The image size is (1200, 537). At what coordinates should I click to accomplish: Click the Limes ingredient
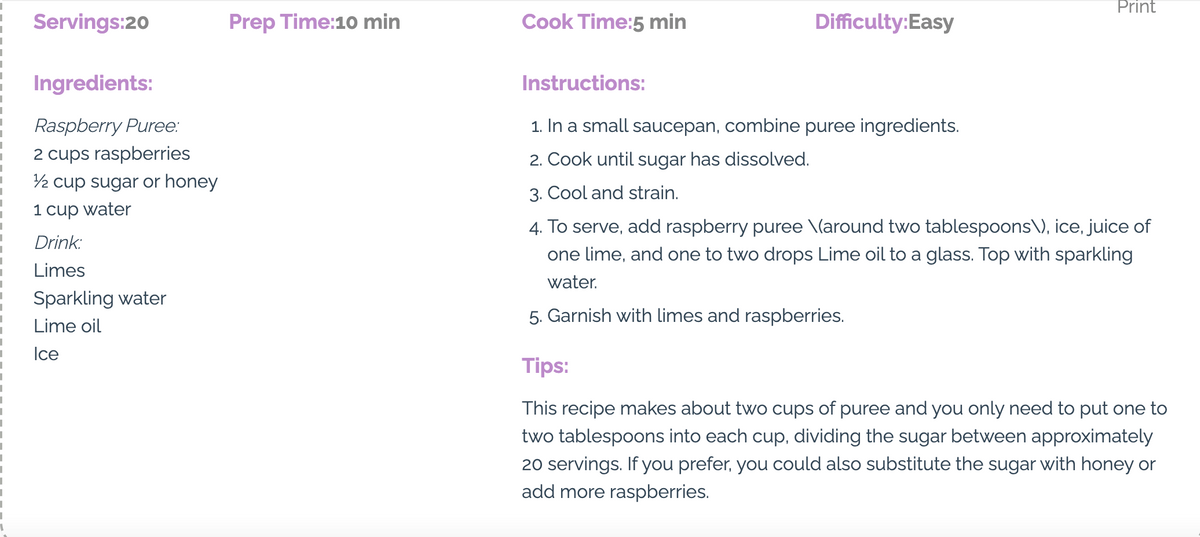click(x=59, y=270)
